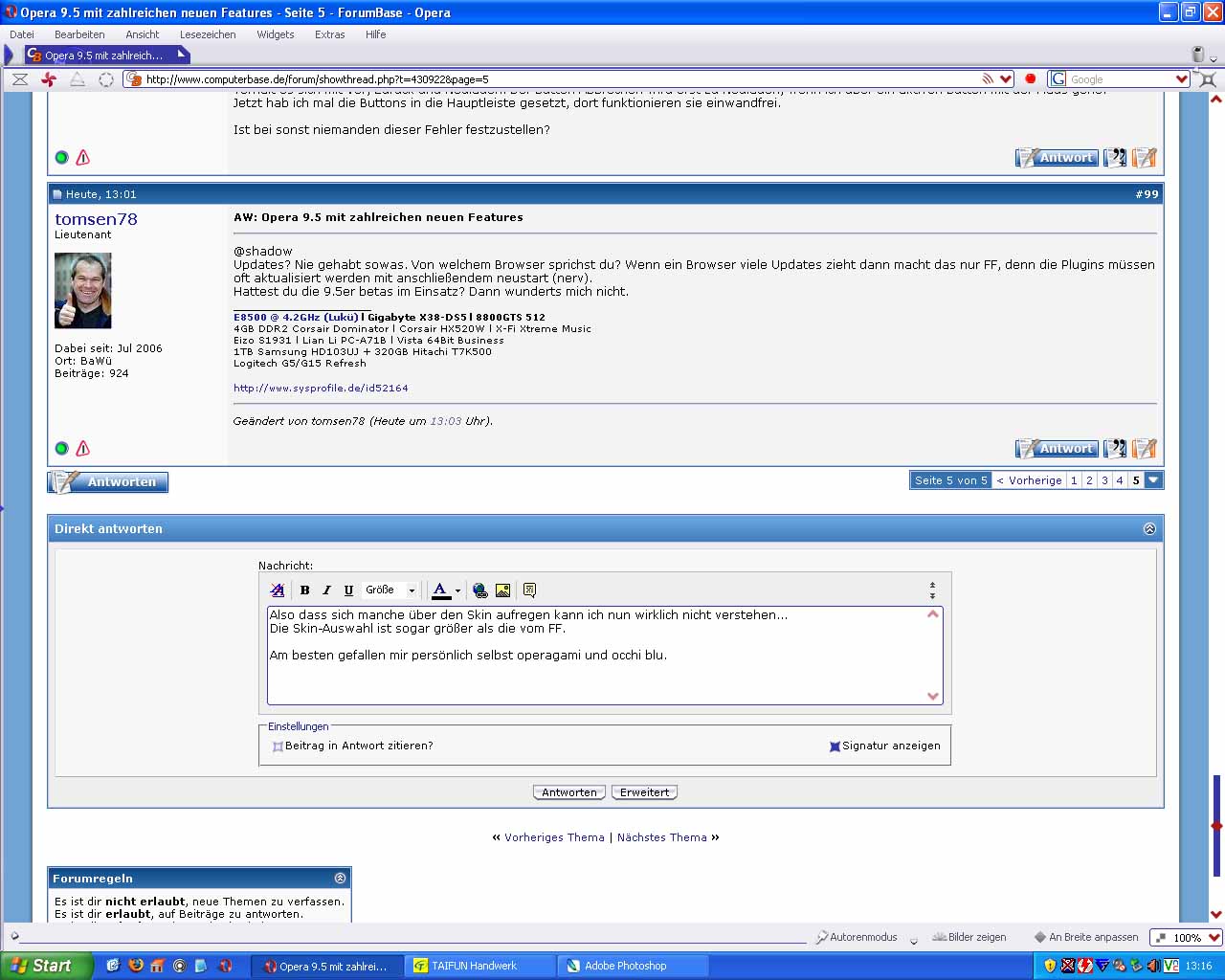Submit reply with the bottom Antworten button
This screenshot has height=980, width=1225.
coord(569,792)
